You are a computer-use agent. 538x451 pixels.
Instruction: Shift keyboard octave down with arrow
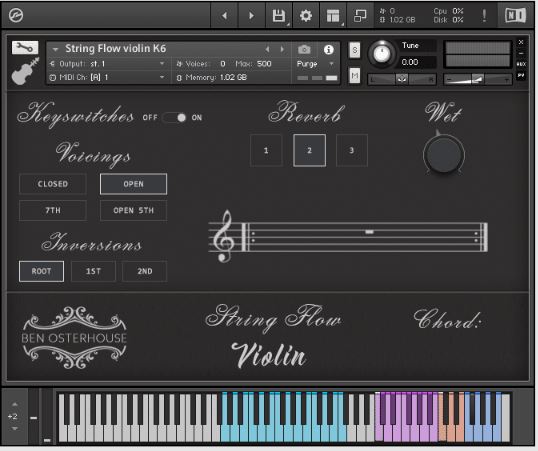pyautogui.click(x=14, y=429)
